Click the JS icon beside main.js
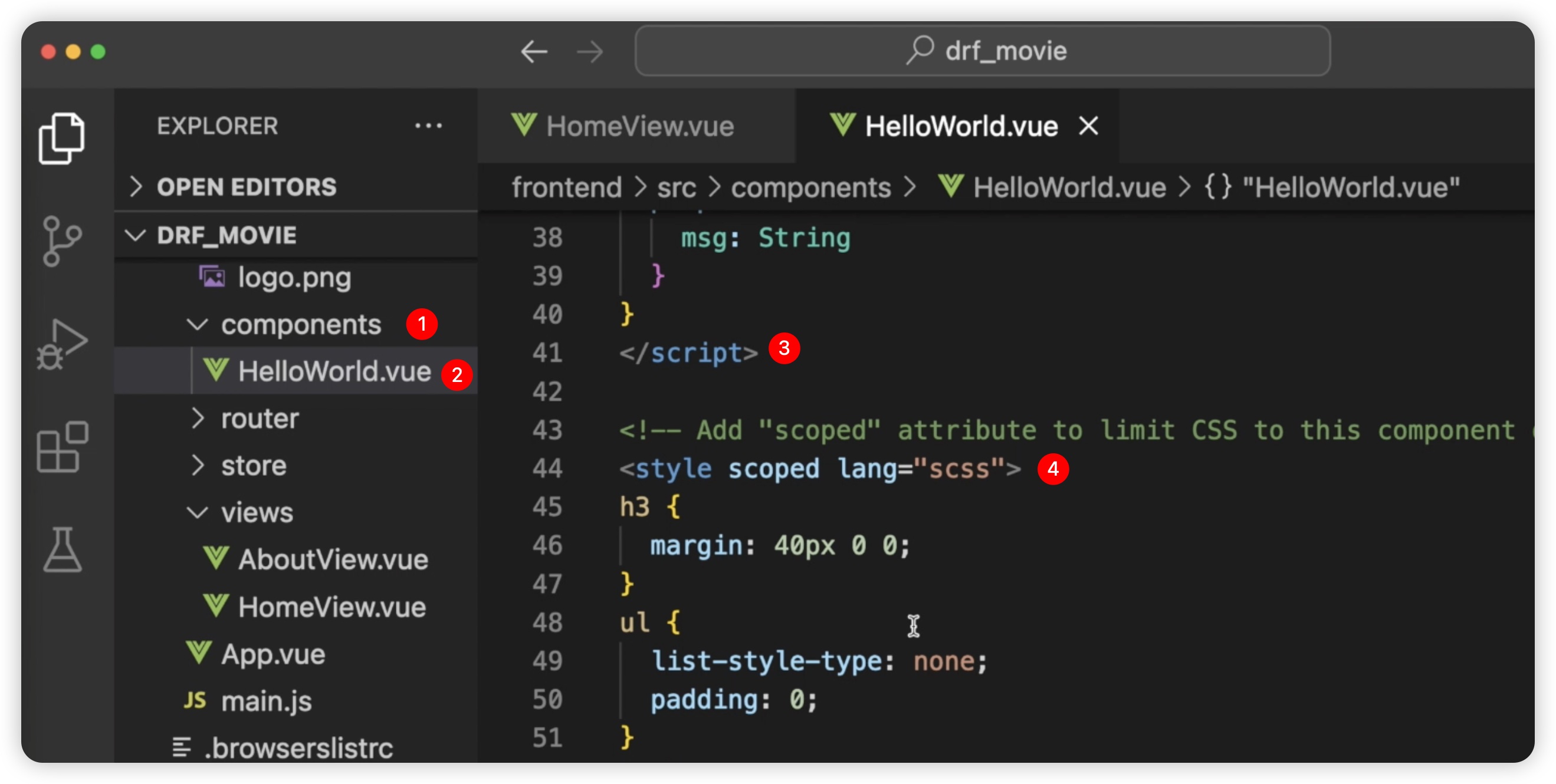The height and width of the screenshot is (784, 1556). pos(195,700)
